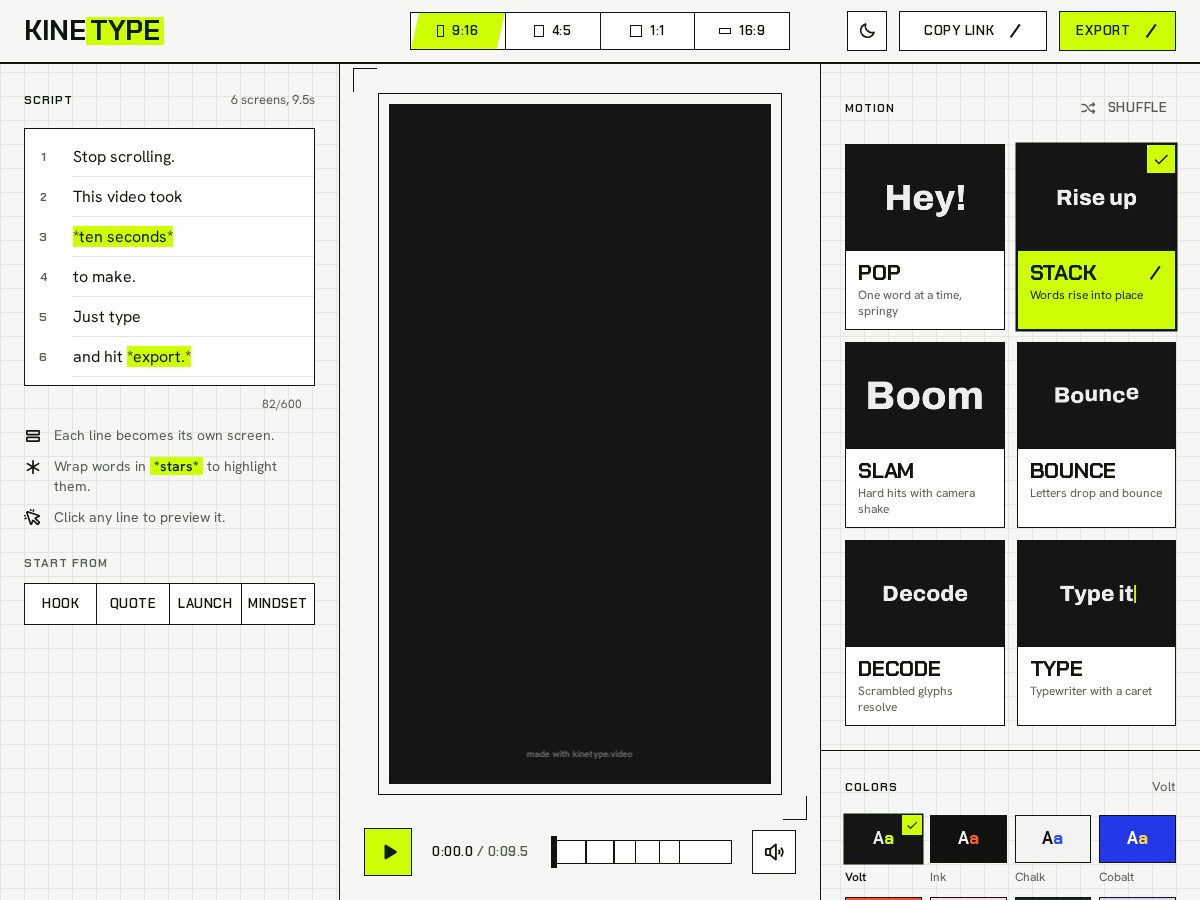Select the Volt color theme
Viewport: 1200px width, 900px height.
[x=883, y=839]
